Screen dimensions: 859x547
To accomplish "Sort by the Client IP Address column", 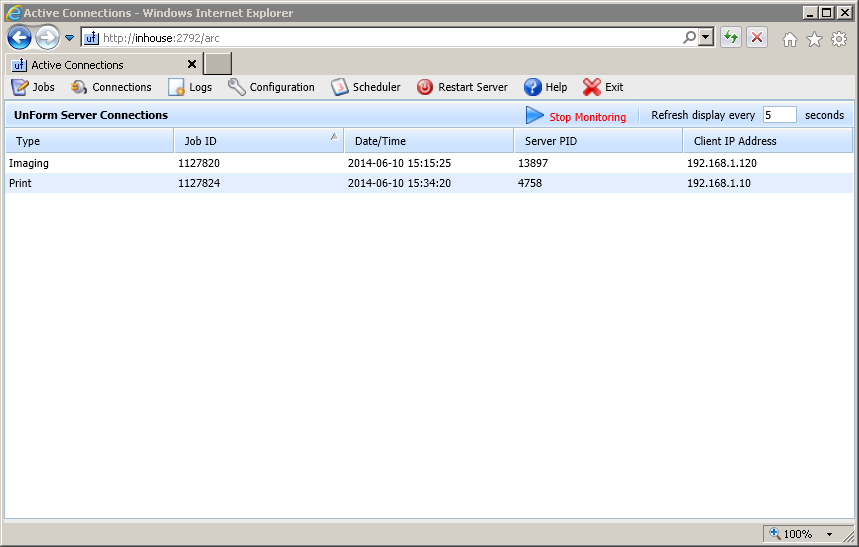I will [766, 141].
